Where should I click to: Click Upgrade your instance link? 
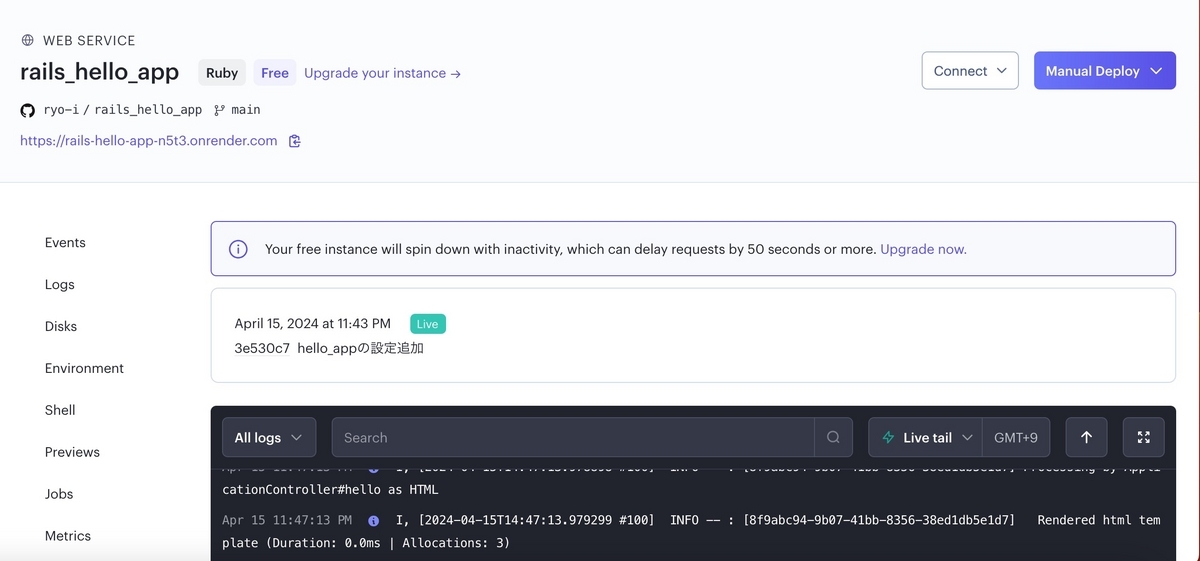[x=382, y=73]
